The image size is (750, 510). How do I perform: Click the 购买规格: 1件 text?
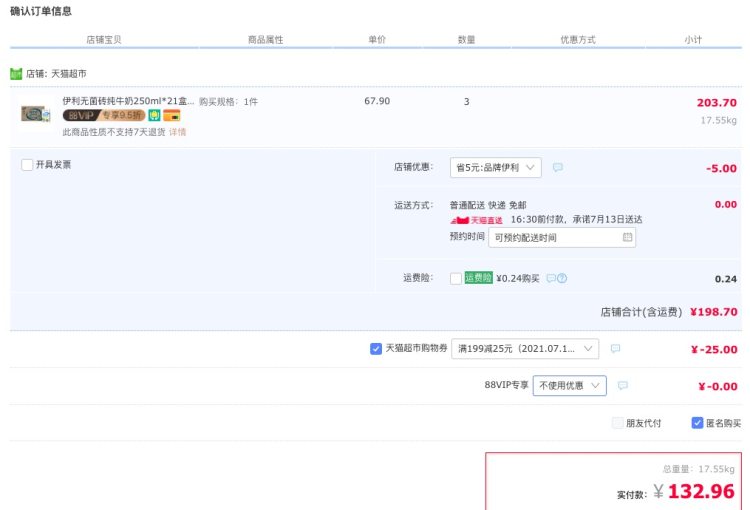(x=228, y=101)
